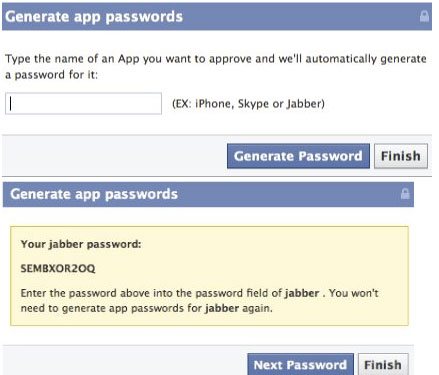Click the upper 'Generate app passwords' title
Image resolution: width=439 pixels, height=375 pixels.
click(94, 17)
